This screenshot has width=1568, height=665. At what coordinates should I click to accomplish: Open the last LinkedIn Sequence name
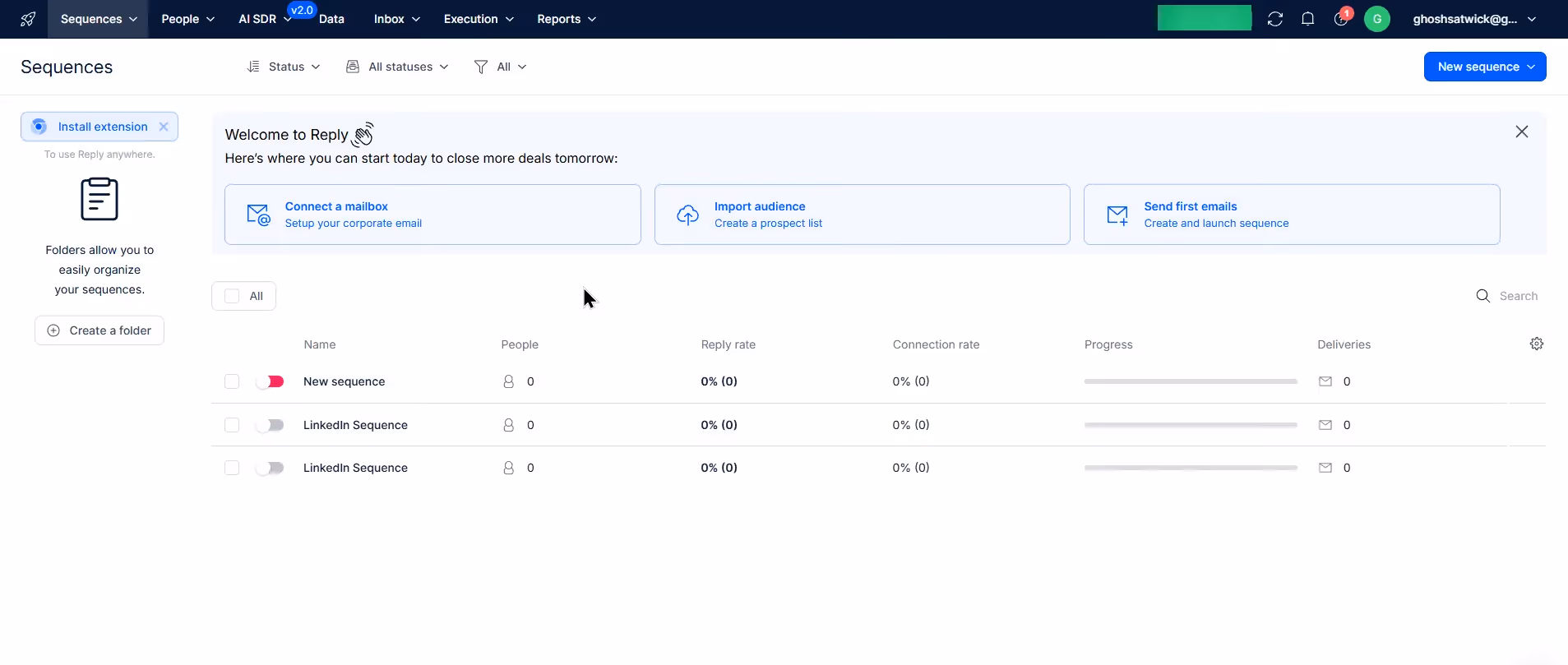(355, 468)
